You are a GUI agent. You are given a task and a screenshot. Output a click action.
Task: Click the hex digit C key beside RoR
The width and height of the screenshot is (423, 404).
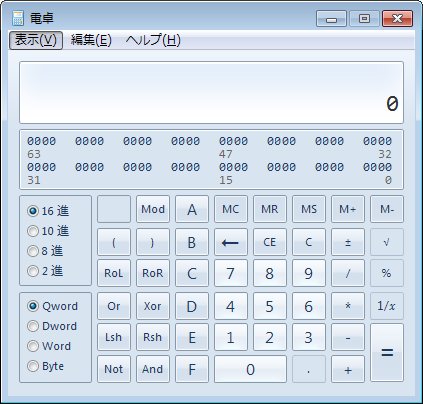click(192, 273)
